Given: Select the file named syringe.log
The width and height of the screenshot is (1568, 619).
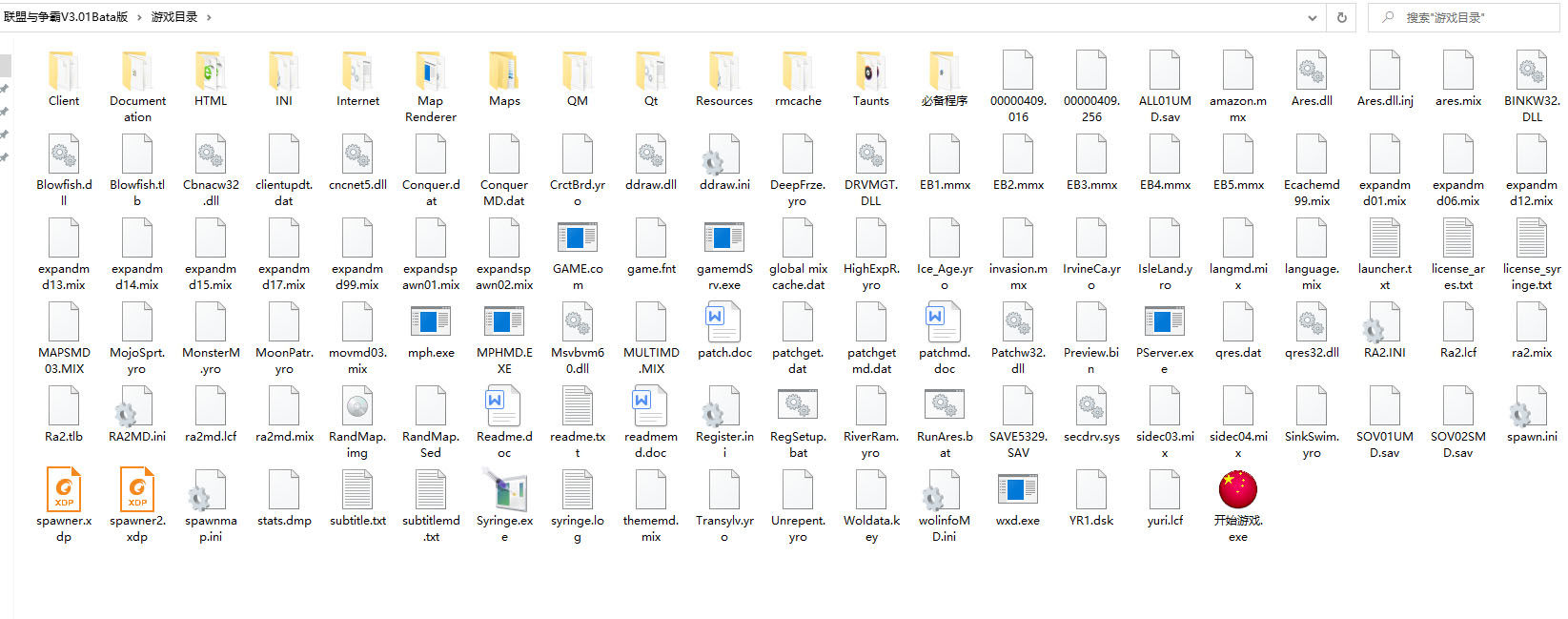Looking at the screenshot, I should [x=578, y=508].
